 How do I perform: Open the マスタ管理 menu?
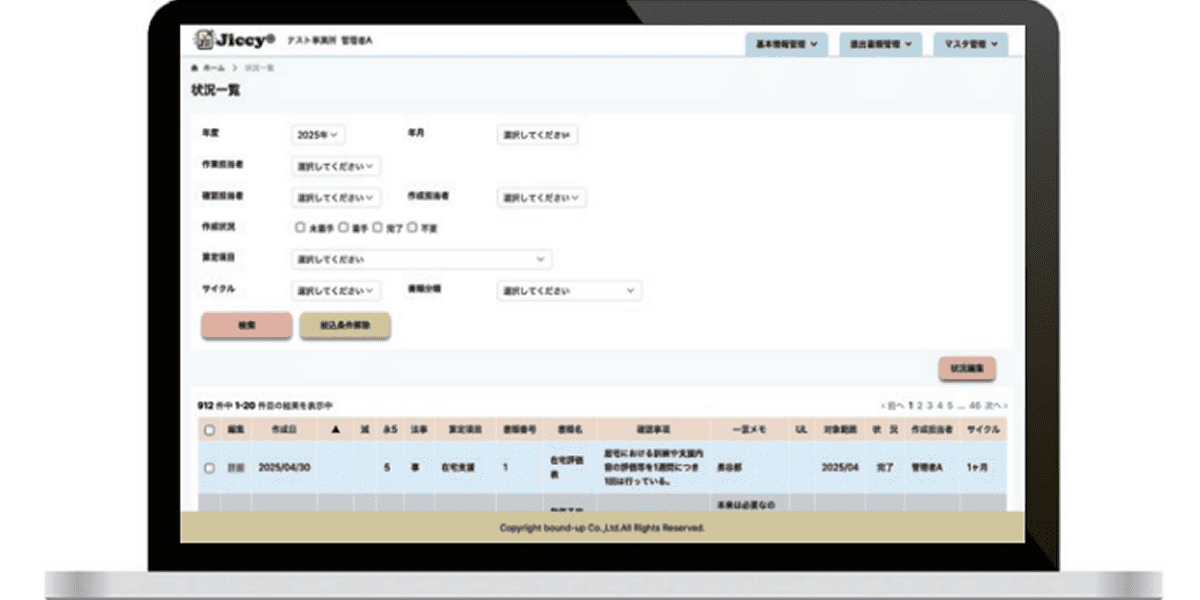970,45
